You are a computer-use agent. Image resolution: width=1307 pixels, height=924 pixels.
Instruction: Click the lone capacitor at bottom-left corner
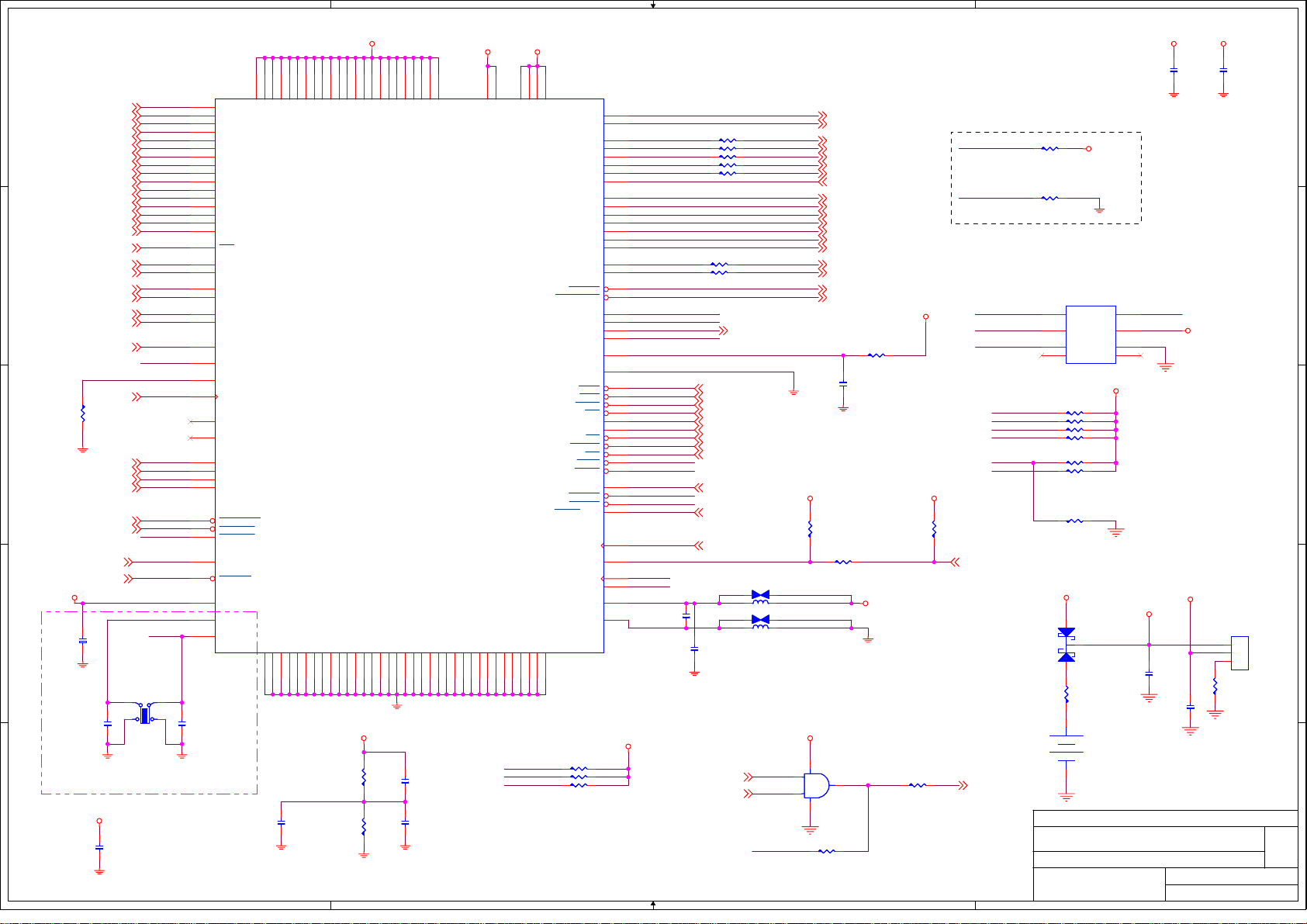(99, 847)
